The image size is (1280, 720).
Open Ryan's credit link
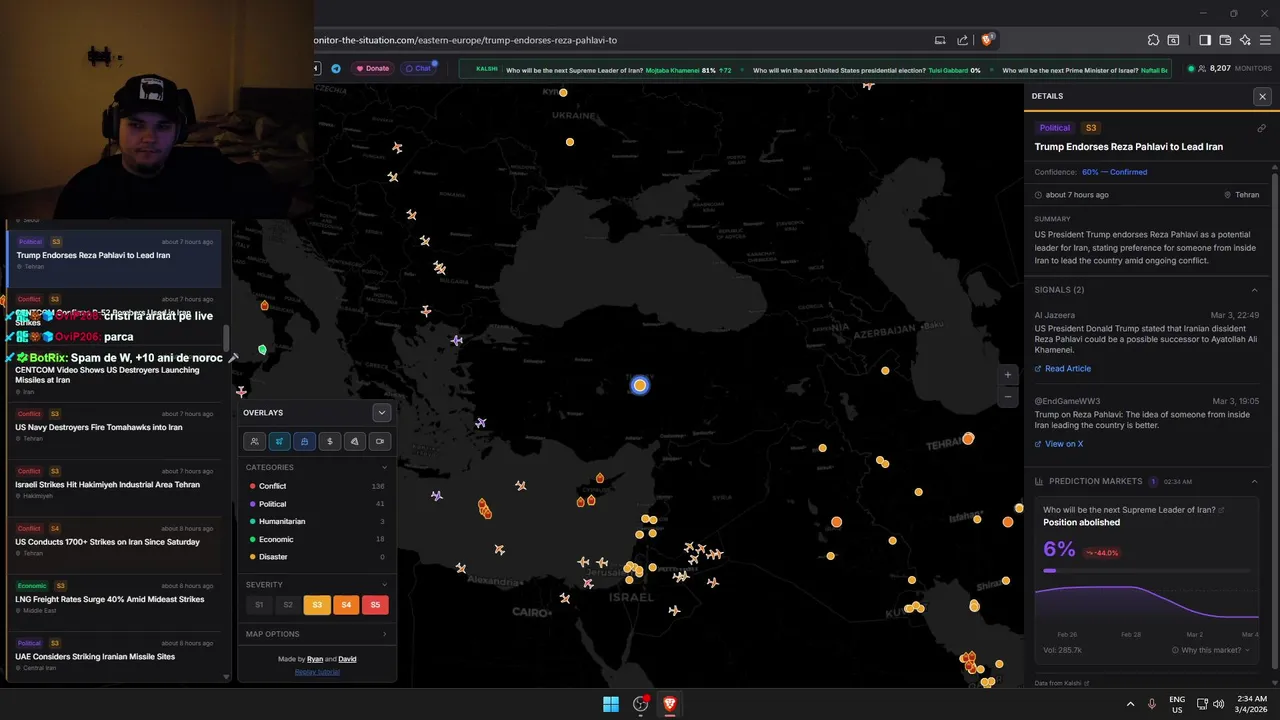[315, 659]
